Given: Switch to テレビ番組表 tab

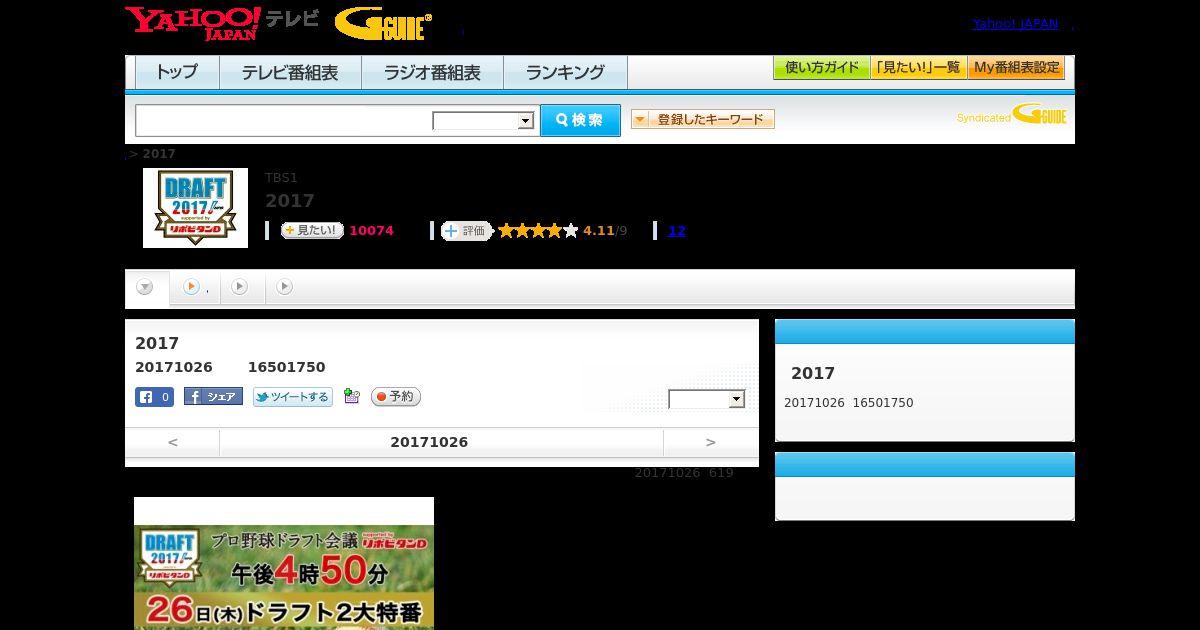Looking at the screenshot, I should pyautogui.click(x=290, y=72).
